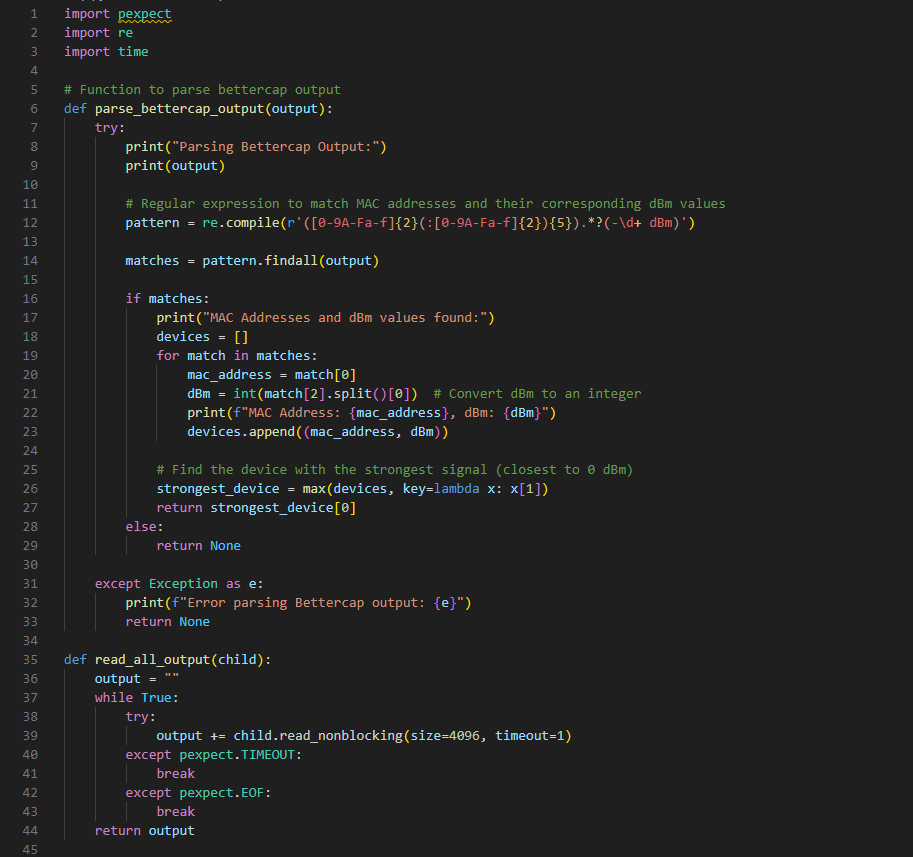Click 'return None' on line 29
The image size is (913, 857).
click(199, 546)
